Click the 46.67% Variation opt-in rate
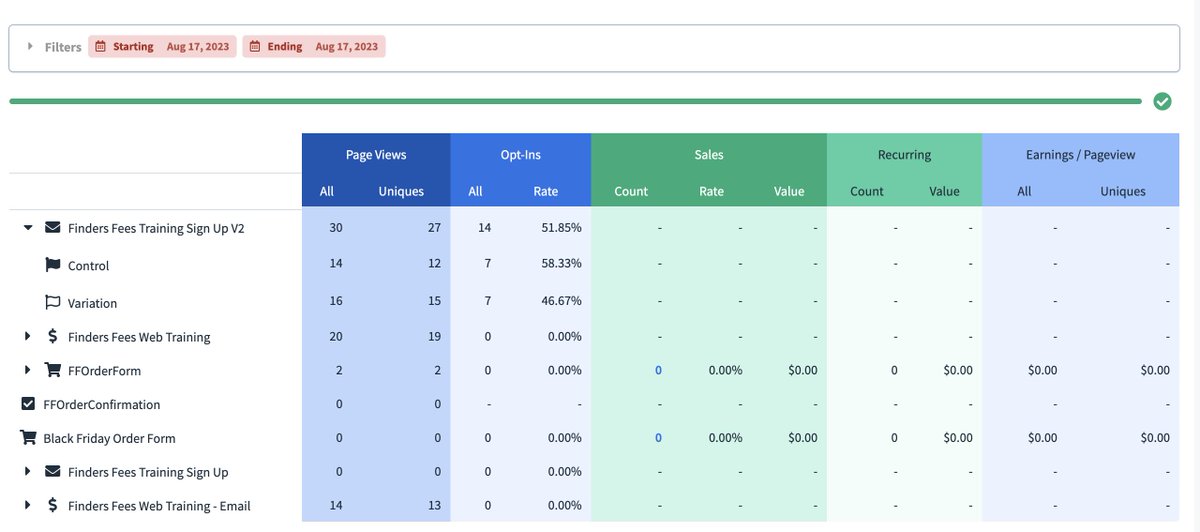Viewport: 1200px width, 532px height. pyautogui.click(x=560, y=302)
